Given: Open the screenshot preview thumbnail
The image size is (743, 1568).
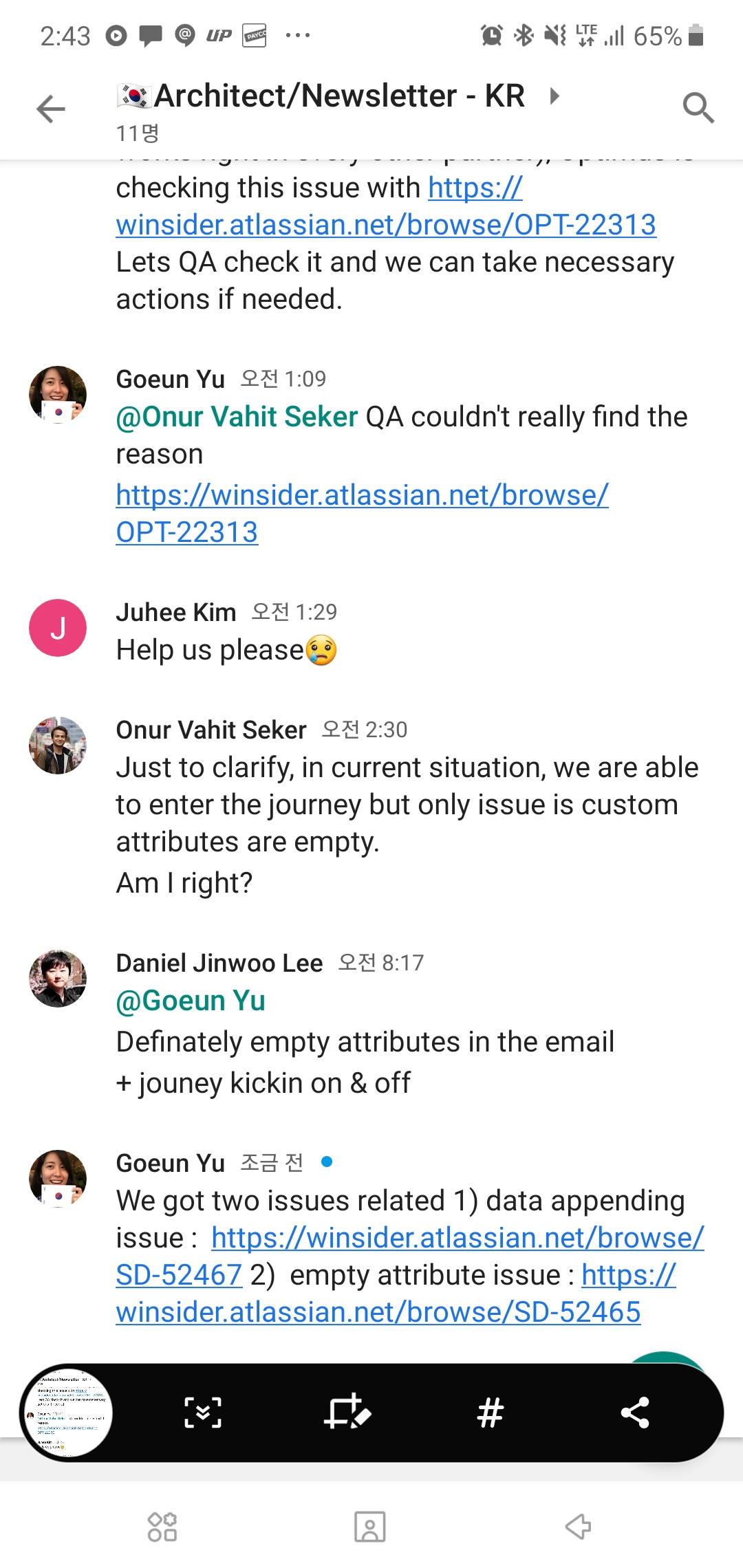Looking at the screenshot, I should point(67,1413).
